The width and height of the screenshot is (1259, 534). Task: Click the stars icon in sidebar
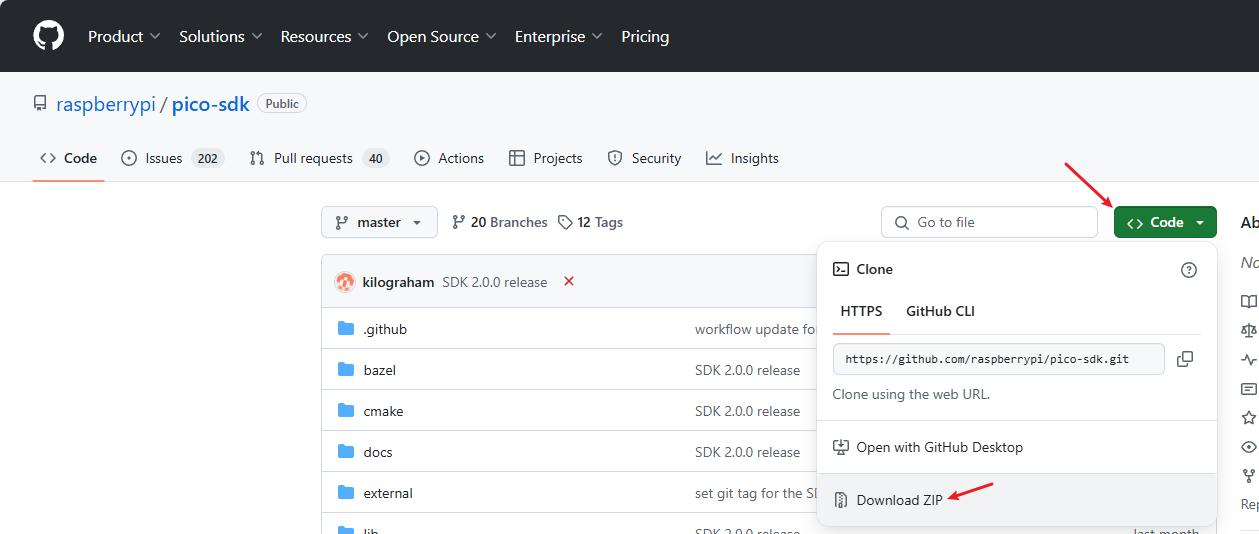[1248, 418]
